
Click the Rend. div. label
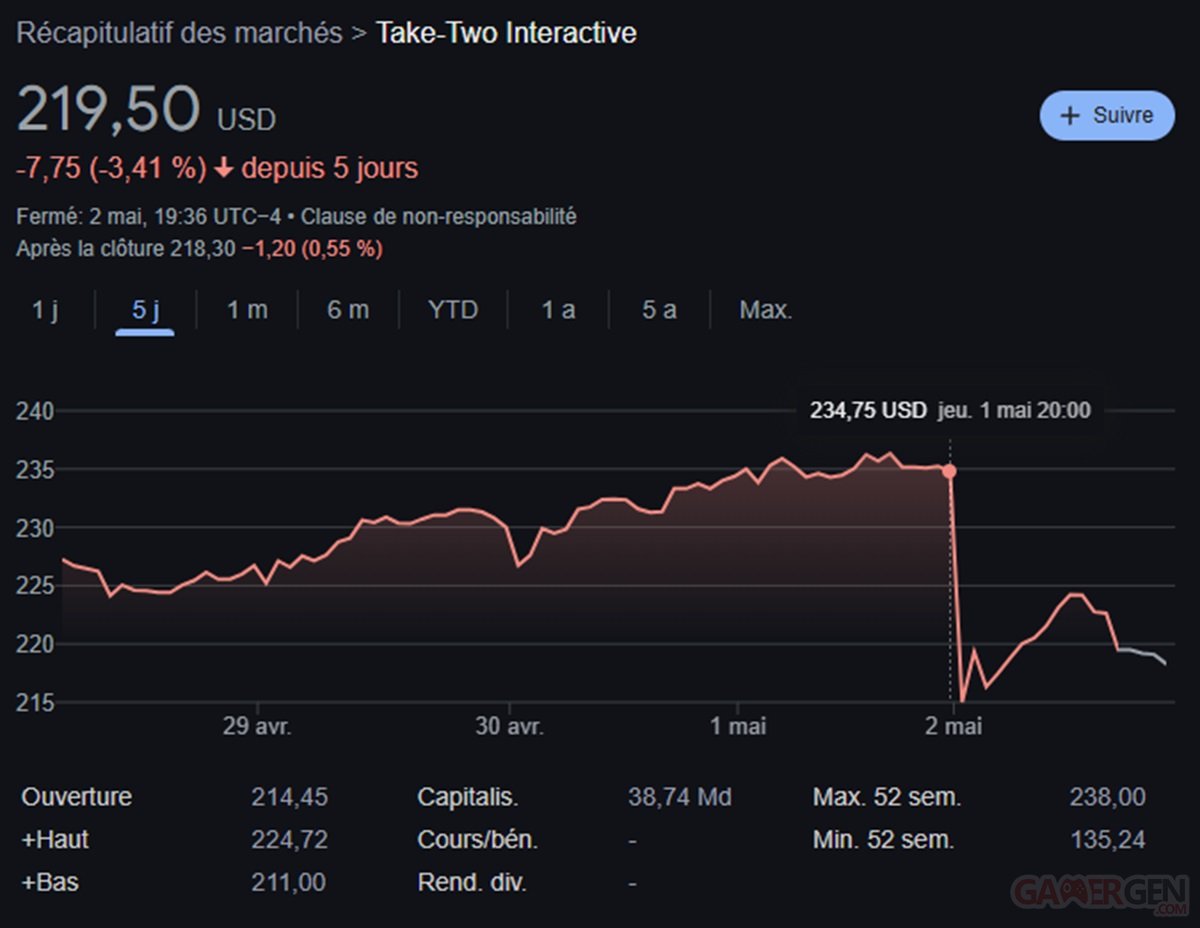(x=472, y=883)
